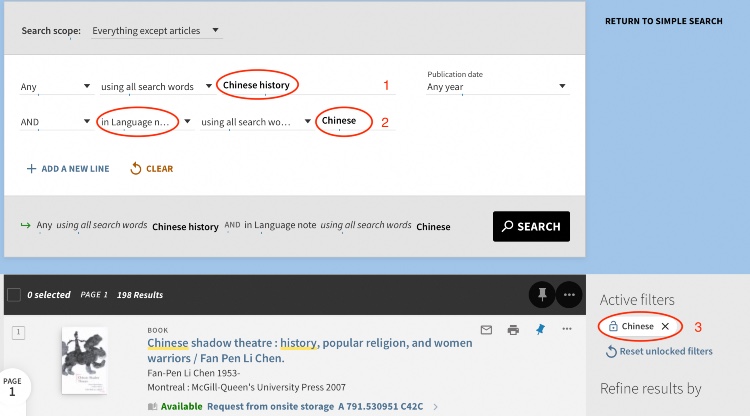Run the search with the SEARCH button
This screenshot has width=750, height=416.
click(x=531, y=226)
